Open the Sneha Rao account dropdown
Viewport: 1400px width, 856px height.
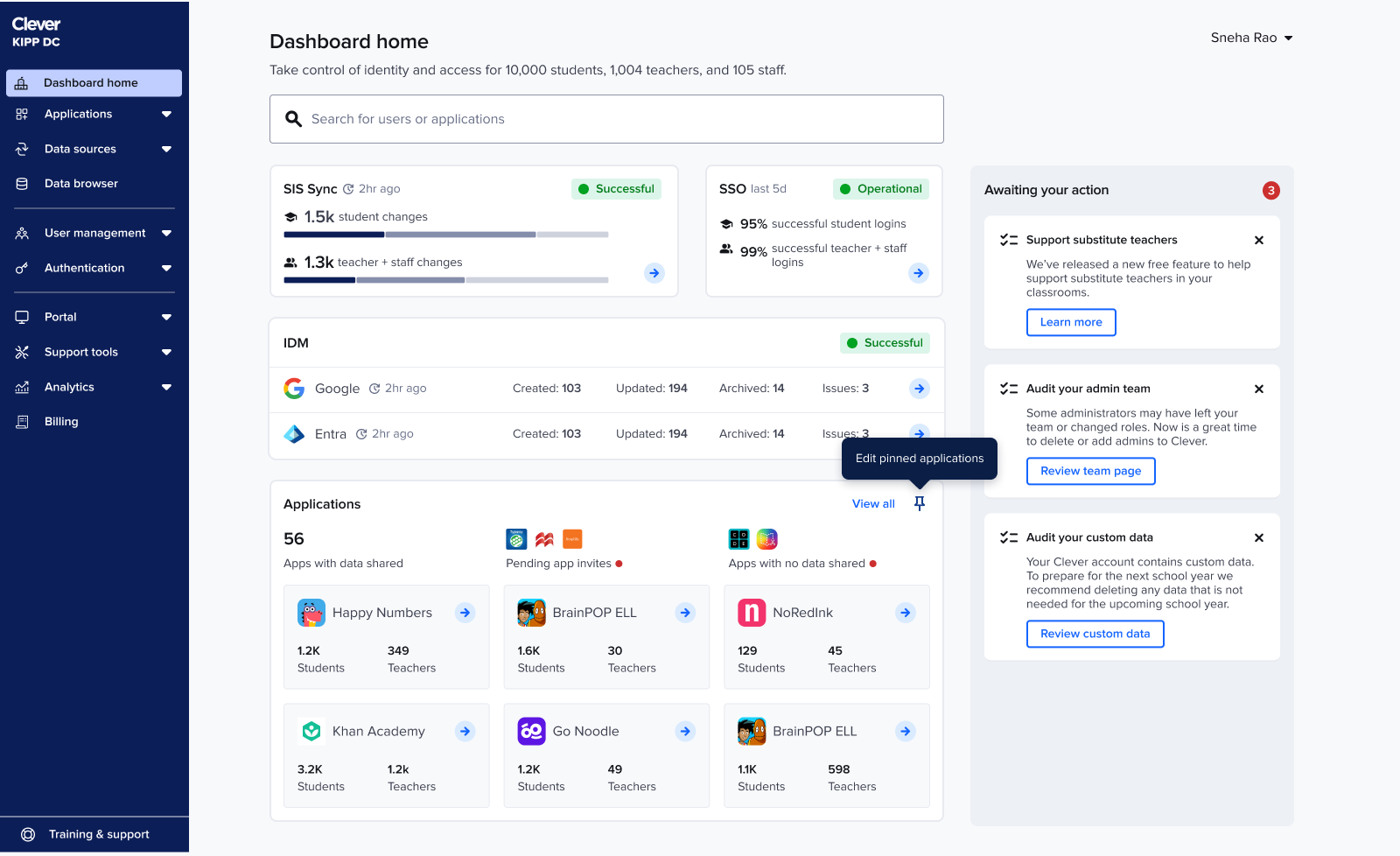pos(1252,38)
